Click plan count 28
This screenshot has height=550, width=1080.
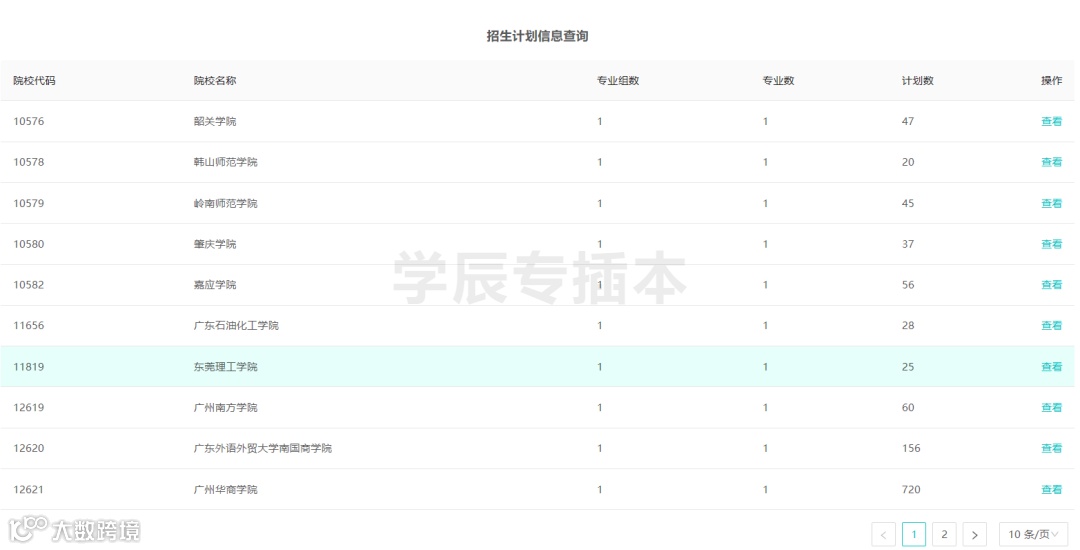908,325
